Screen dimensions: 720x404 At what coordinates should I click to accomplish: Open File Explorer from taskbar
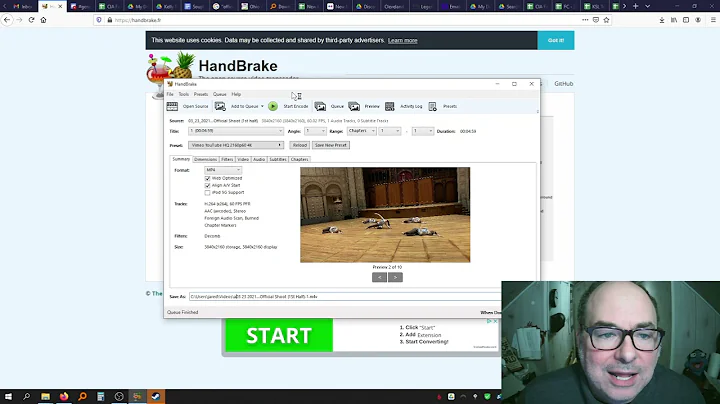(45, 396)
